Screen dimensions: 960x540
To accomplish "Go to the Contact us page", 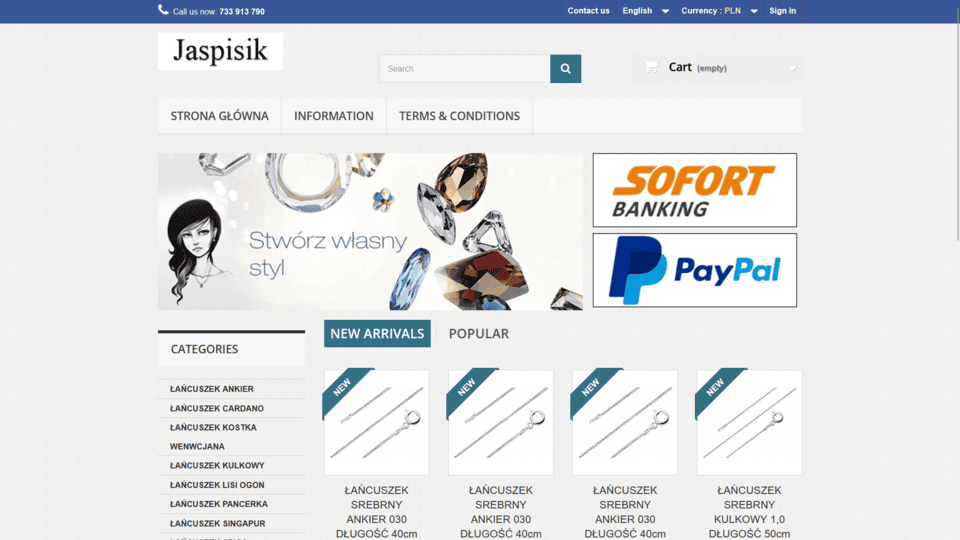I will tap(588, 11).
